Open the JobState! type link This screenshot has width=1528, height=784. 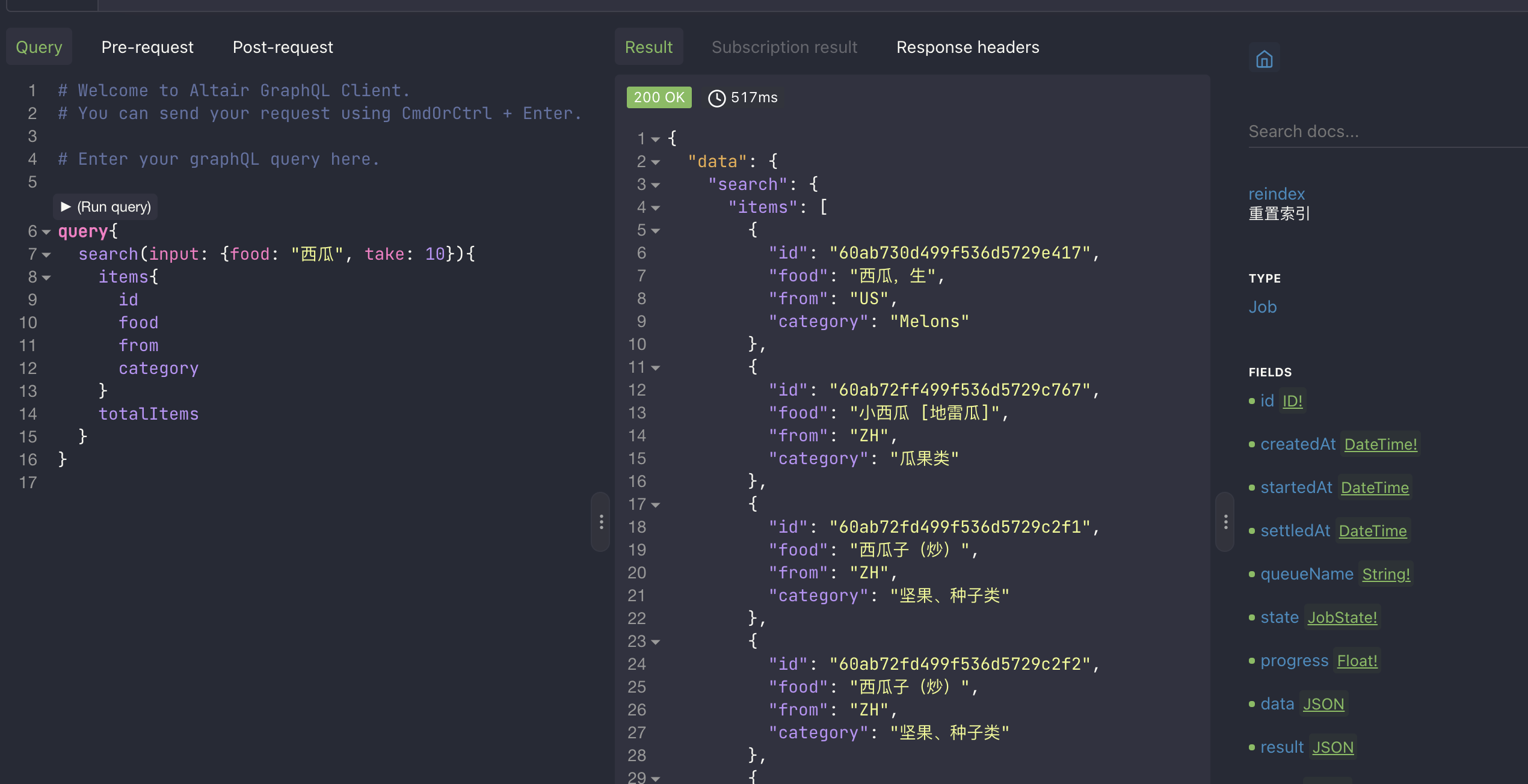[1342, 617]
